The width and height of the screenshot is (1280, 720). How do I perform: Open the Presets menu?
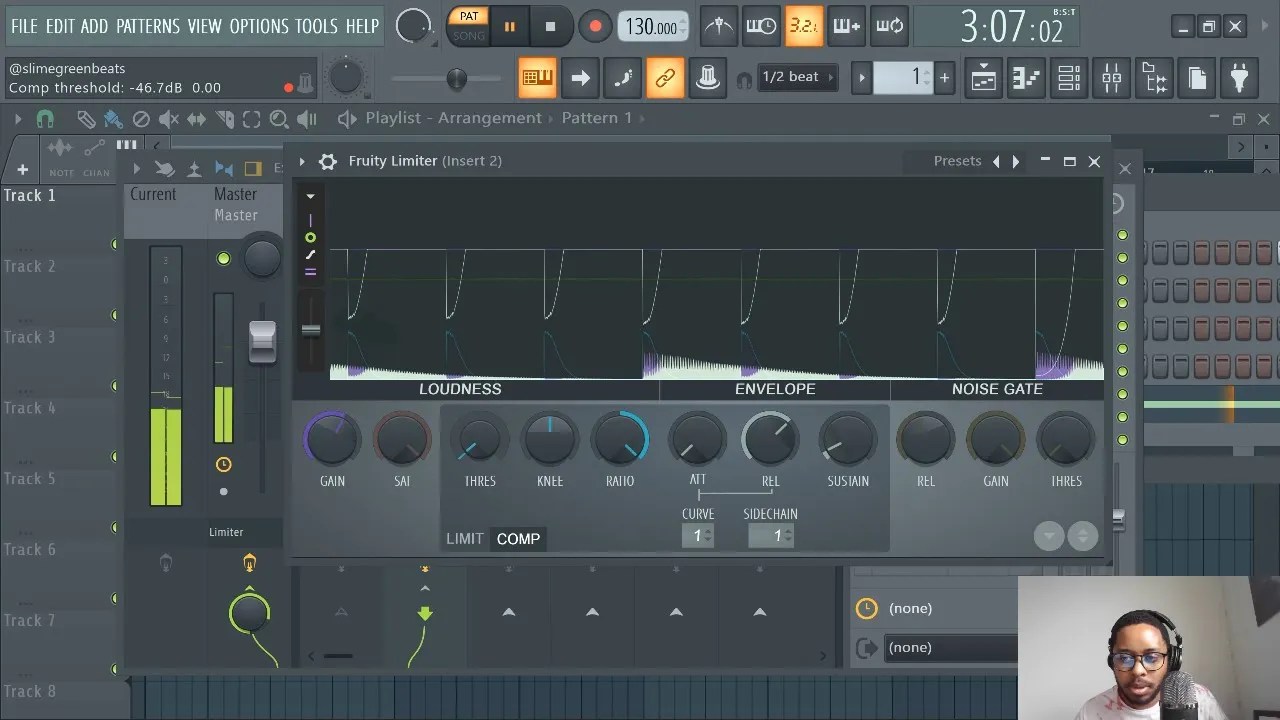pyautogui.click(x=957, y=160)
